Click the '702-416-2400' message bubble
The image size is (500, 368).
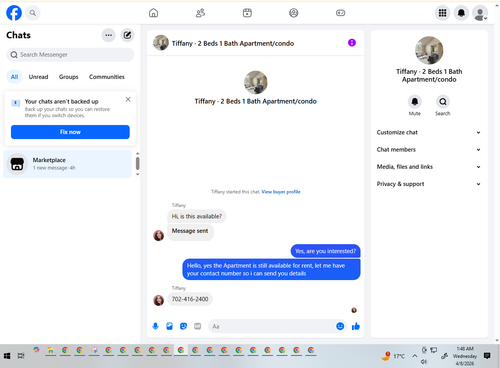pyautogui.click(x=190, y=299)
